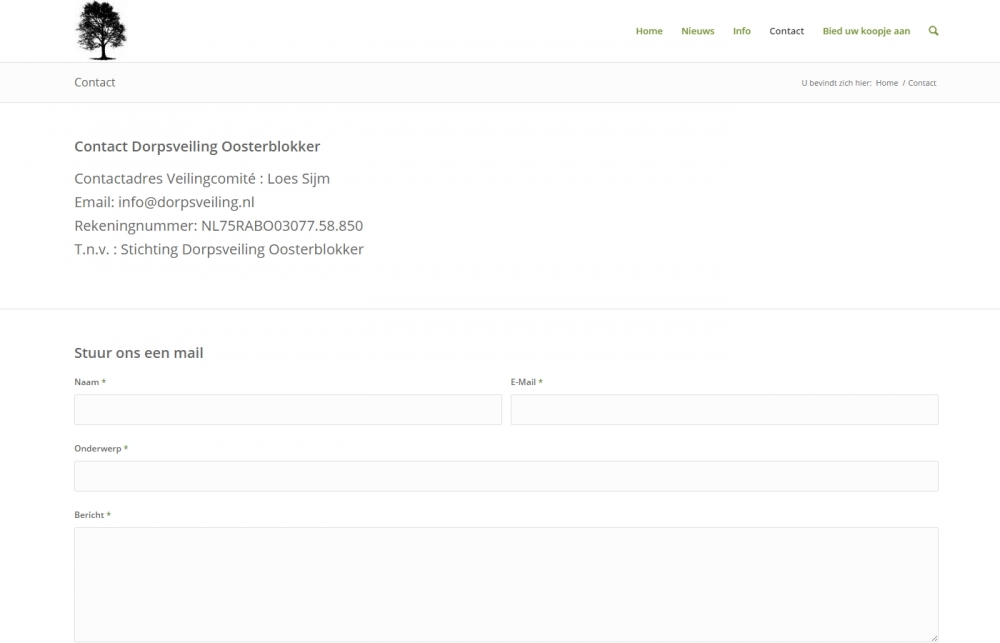Open the Nieuws menu item
This screenshot has height=643, width=1000.
pos(697,31)
